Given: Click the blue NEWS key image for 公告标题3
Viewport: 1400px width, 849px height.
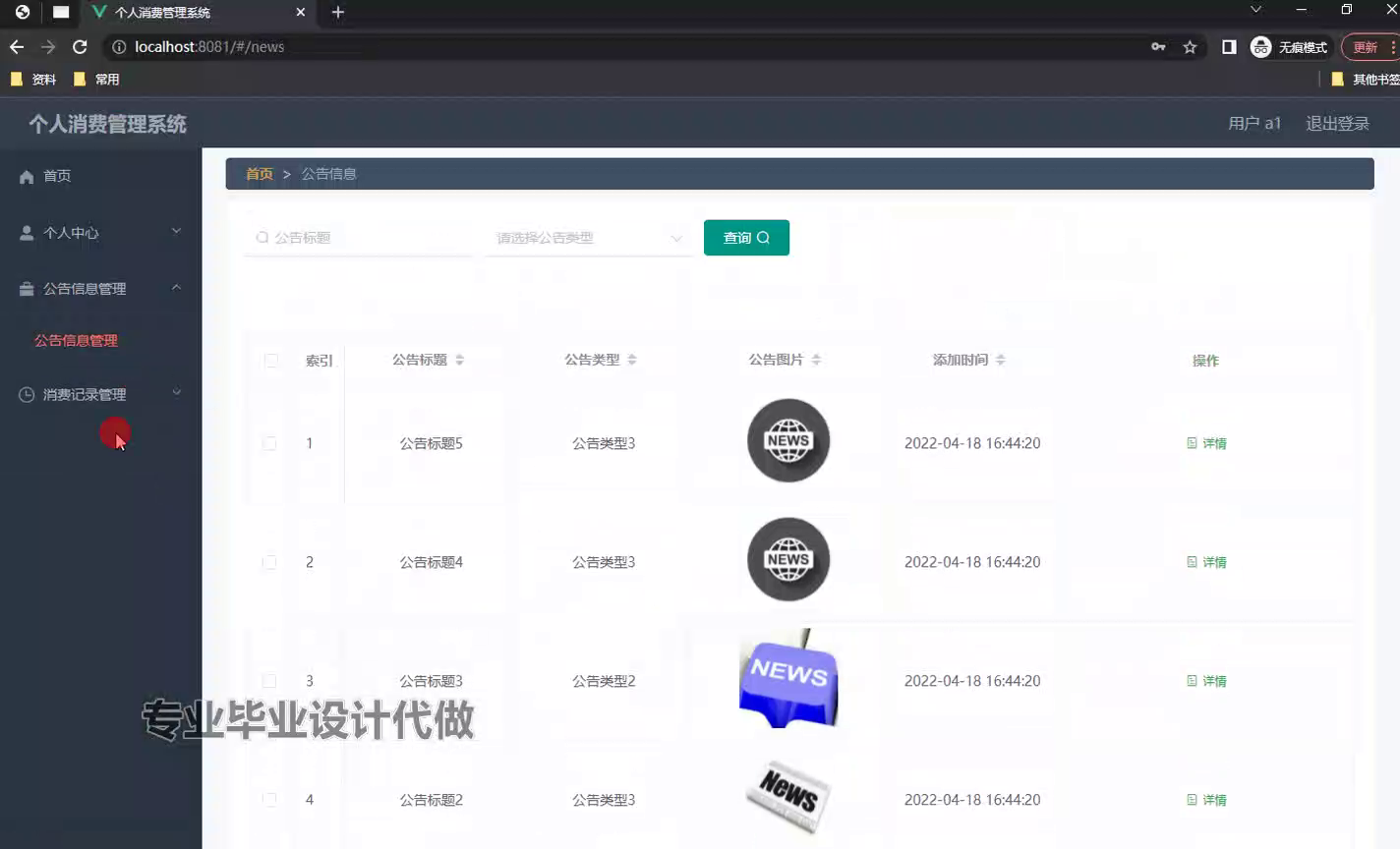Looking at the screenshot, I should click(788, 679).
